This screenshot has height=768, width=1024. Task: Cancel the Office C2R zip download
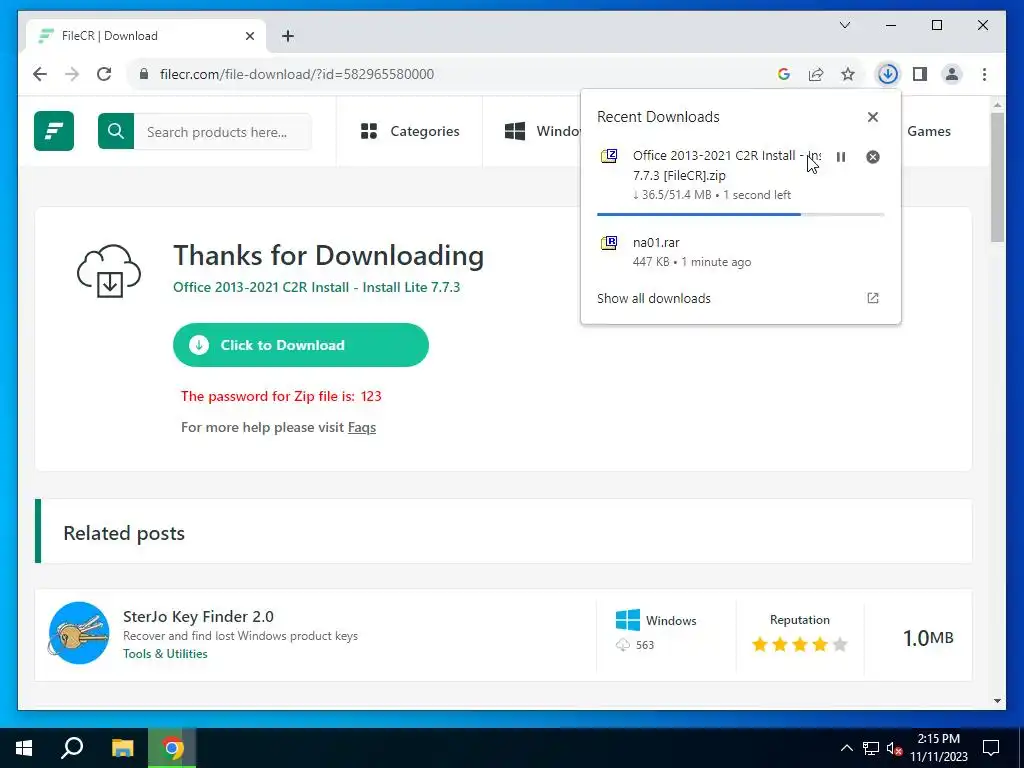pos(872,157)
